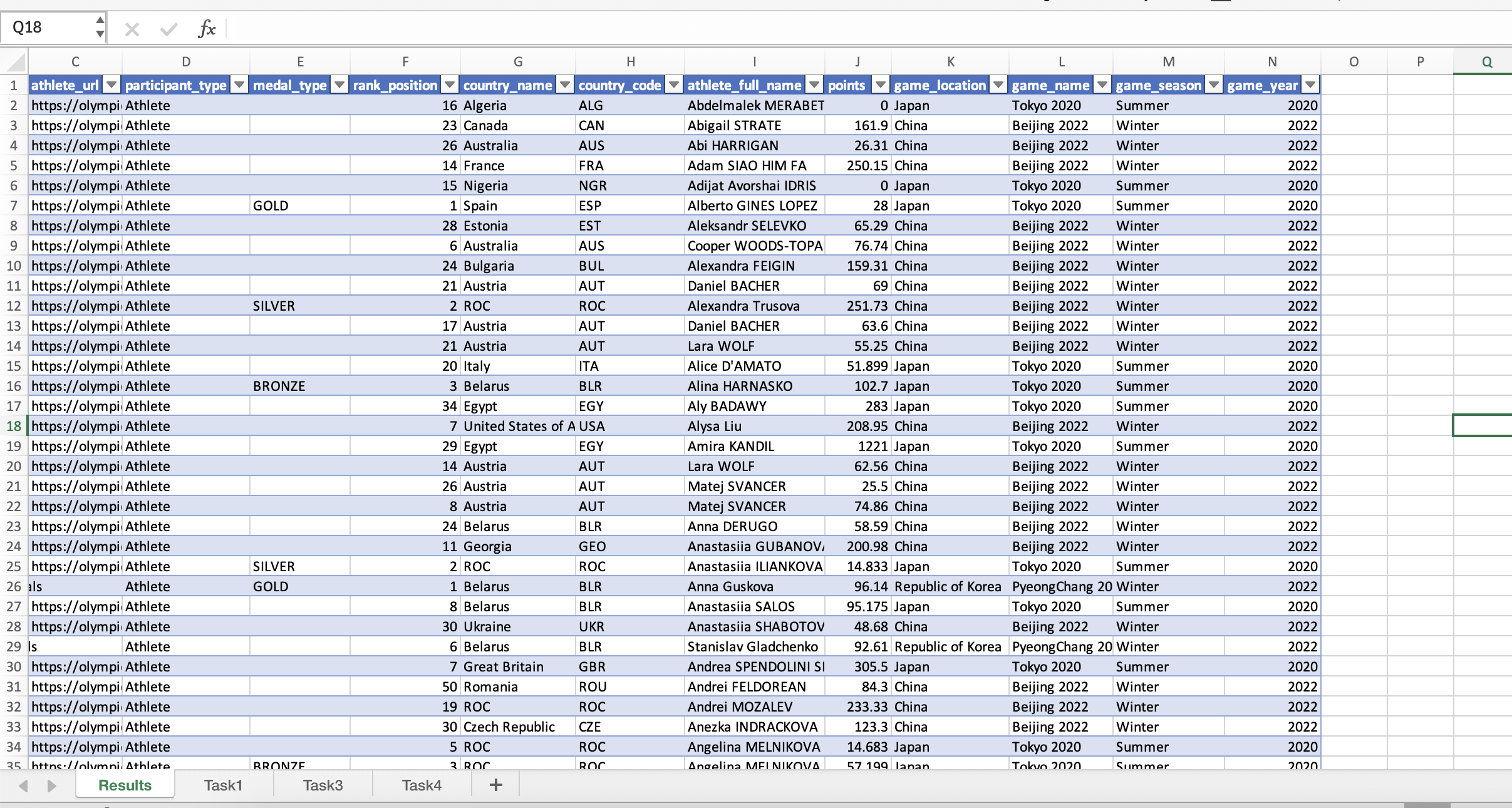Click the select-all corner triangle

click(16, 62)
